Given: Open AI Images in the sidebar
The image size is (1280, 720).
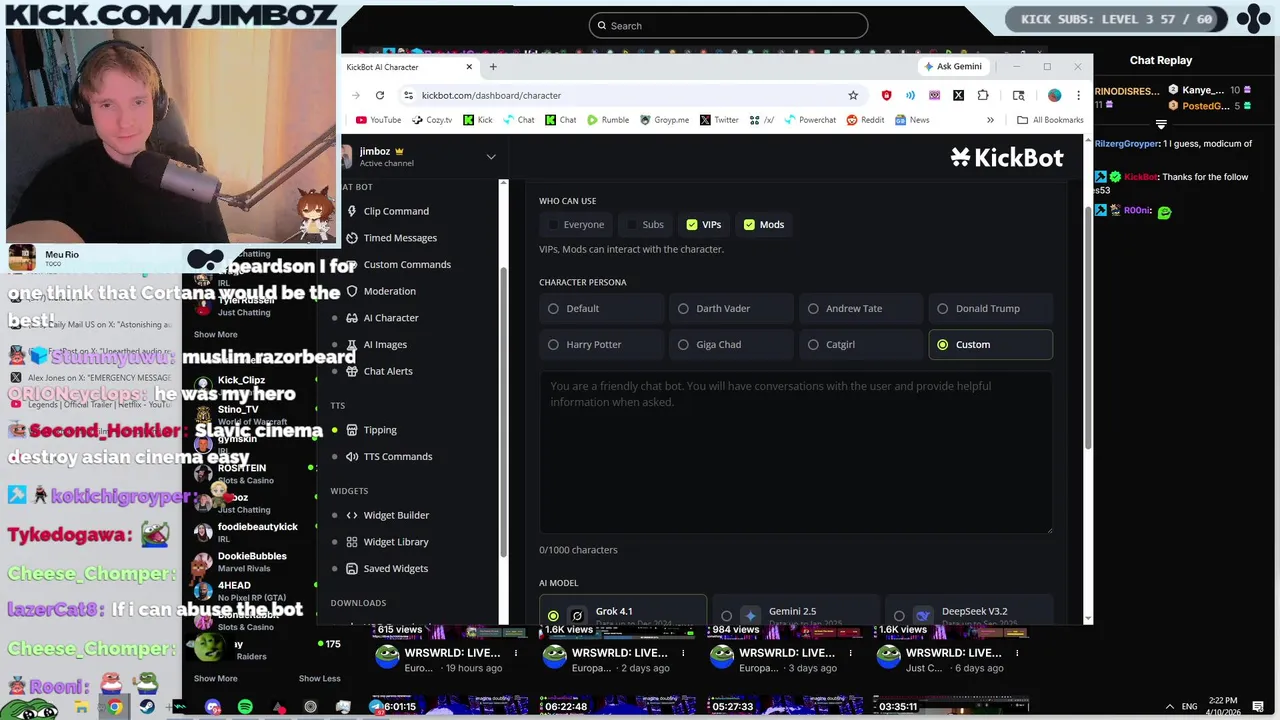Looking at the screenshot, I should pyautogui.click(x=385, y=344).
